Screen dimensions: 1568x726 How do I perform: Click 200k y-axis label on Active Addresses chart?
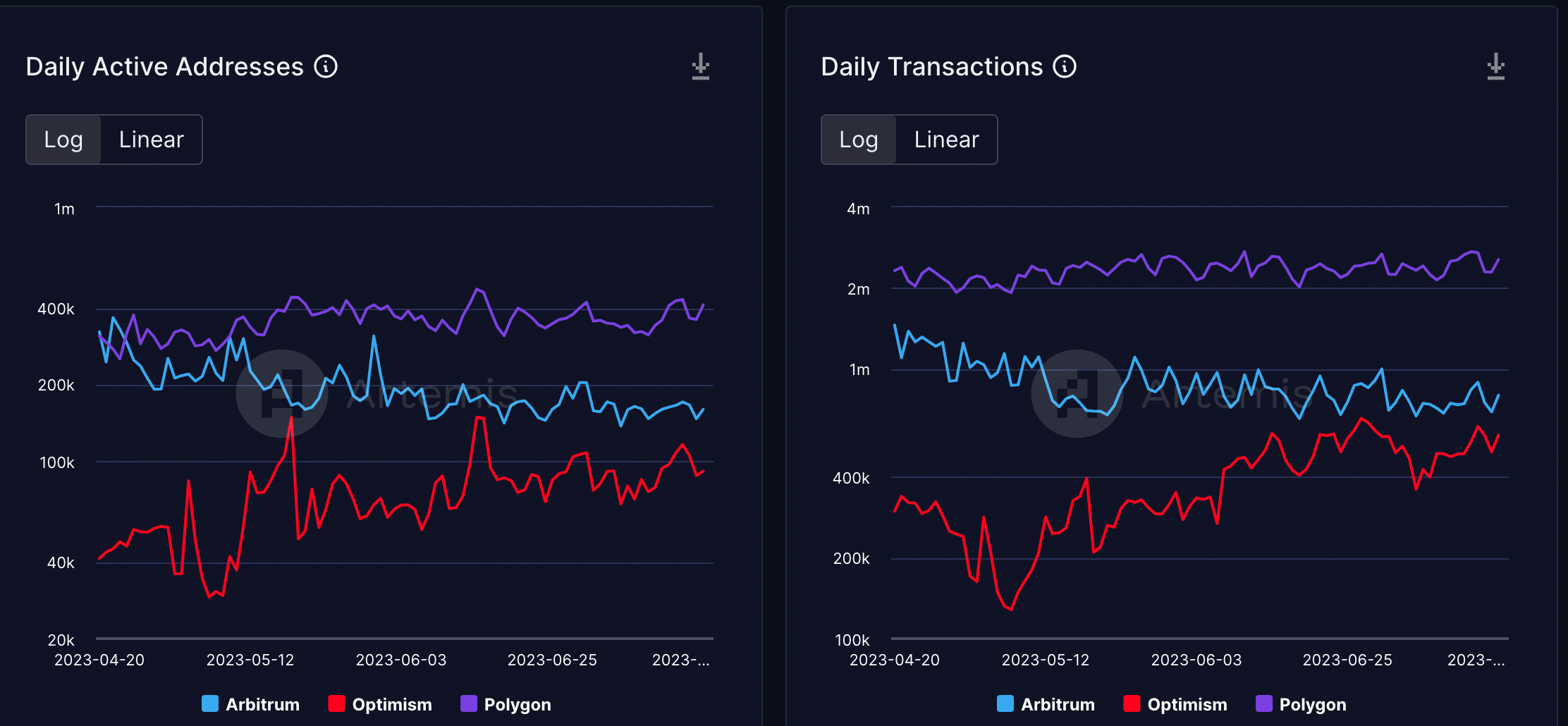coord(56,386)
